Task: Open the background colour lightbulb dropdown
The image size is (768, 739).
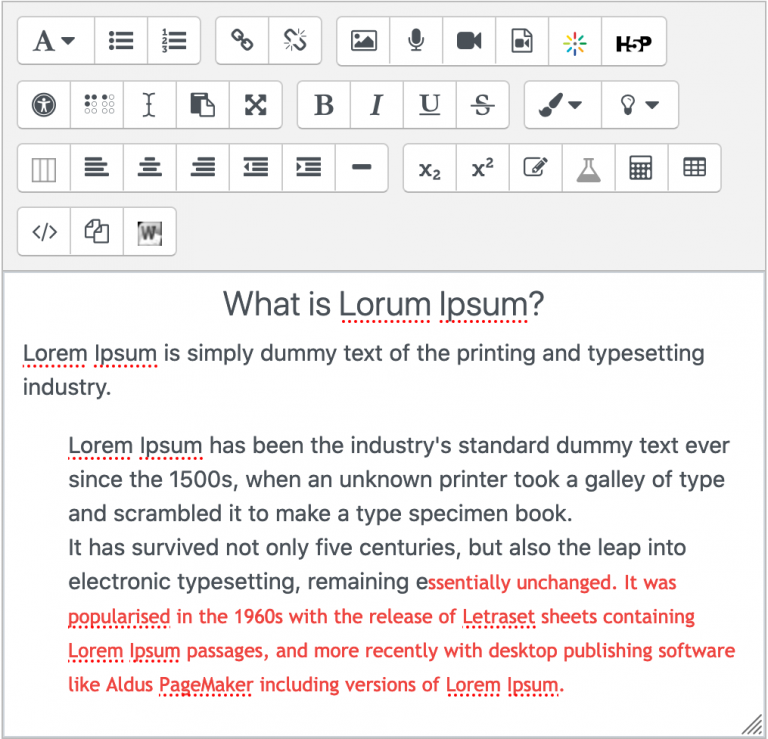Action: [x=640, y=105]
